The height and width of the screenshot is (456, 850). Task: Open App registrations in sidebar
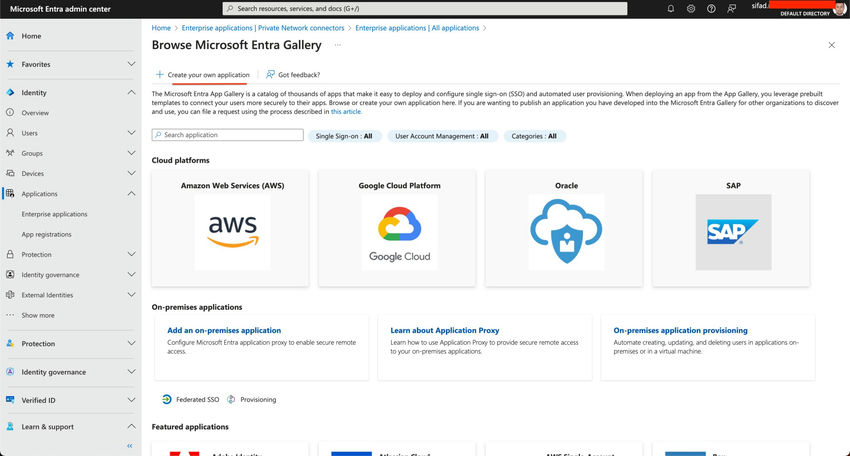(x=47, y=234)
